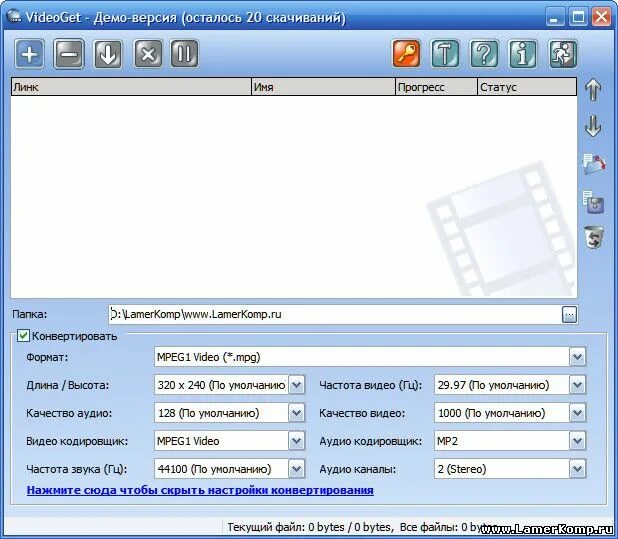Open the Аудио кодировщик dropdown
Screen dimensions: 618x539
point(577,441)
